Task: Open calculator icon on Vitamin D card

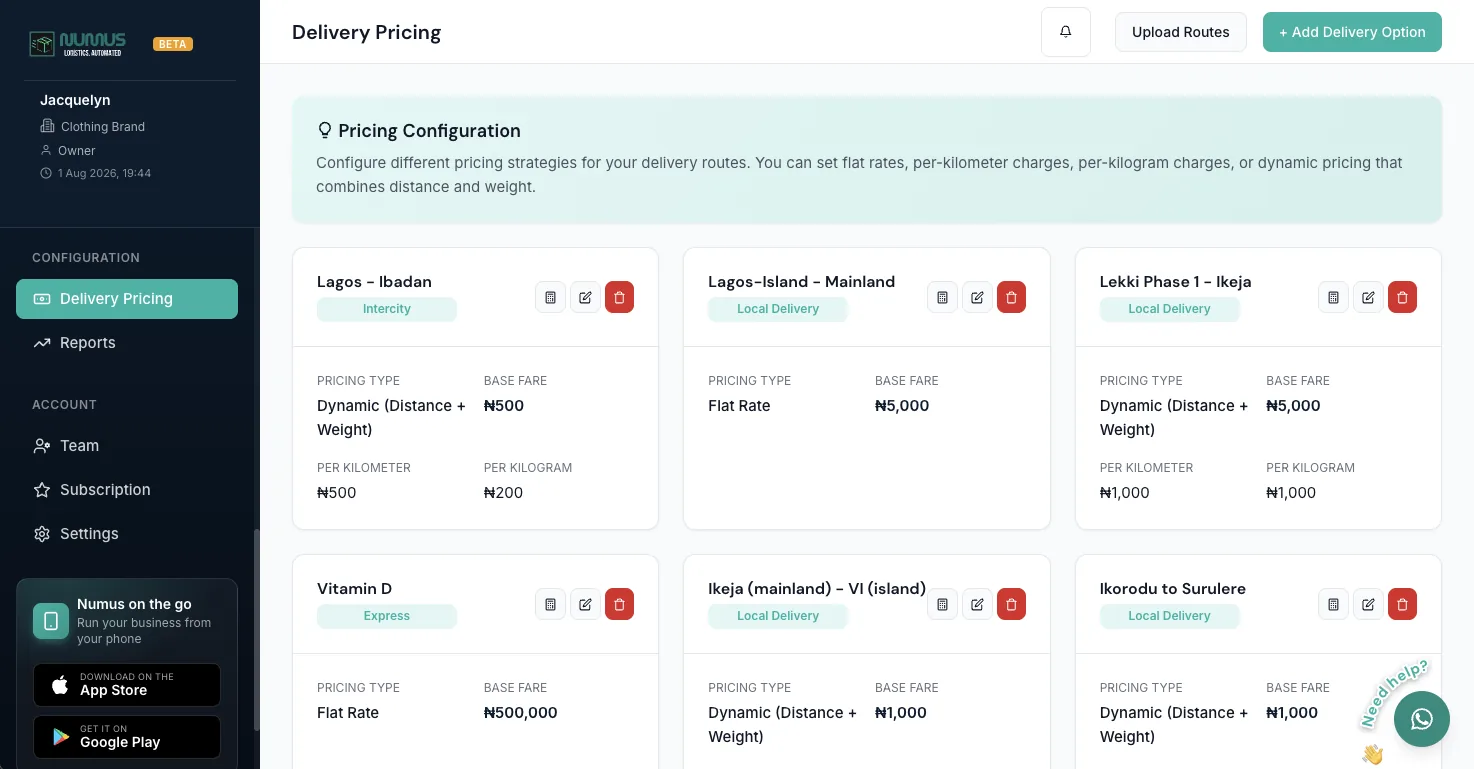Action: pyautogui.click(x=550, y=604)
